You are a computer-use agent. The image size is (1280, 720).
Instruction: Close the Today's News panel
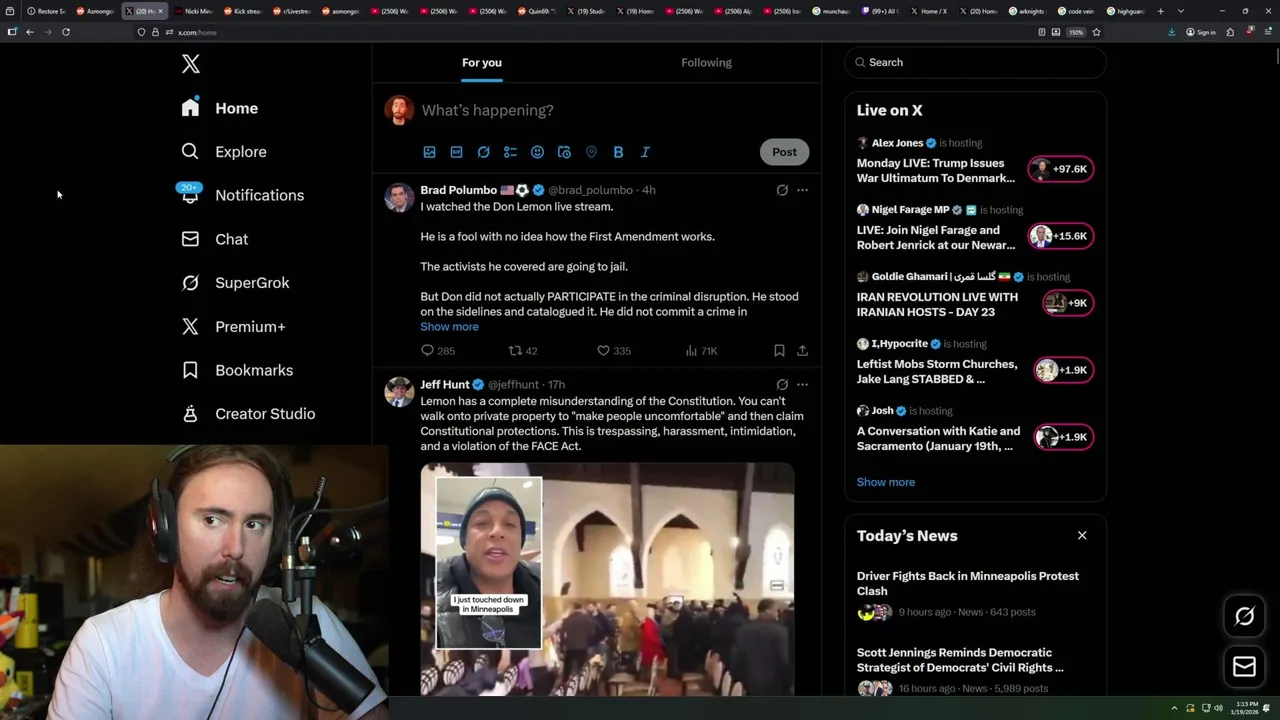[x=1082, y=536]
